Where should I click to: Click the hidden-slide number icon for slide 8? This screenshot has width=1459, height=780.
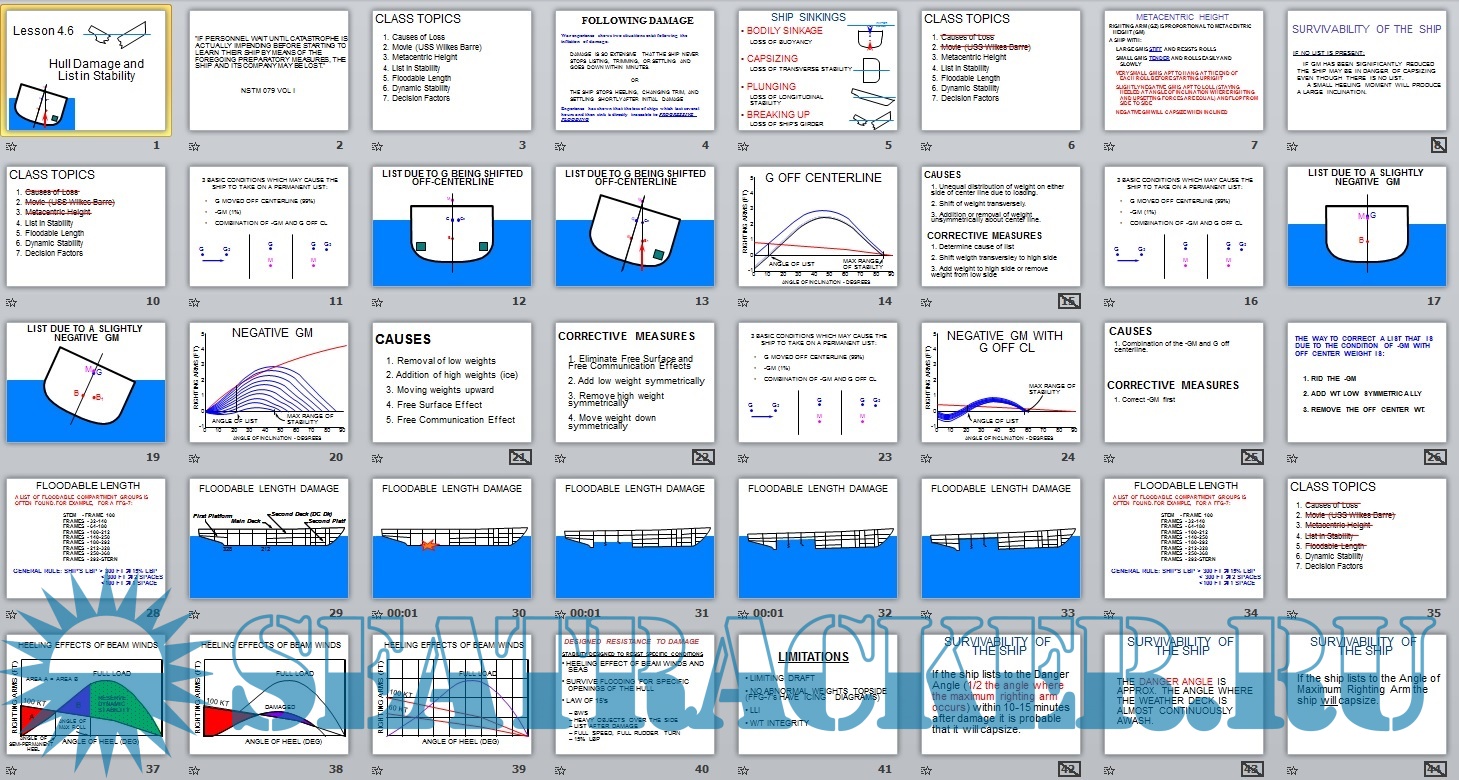tap(1437, 145)
